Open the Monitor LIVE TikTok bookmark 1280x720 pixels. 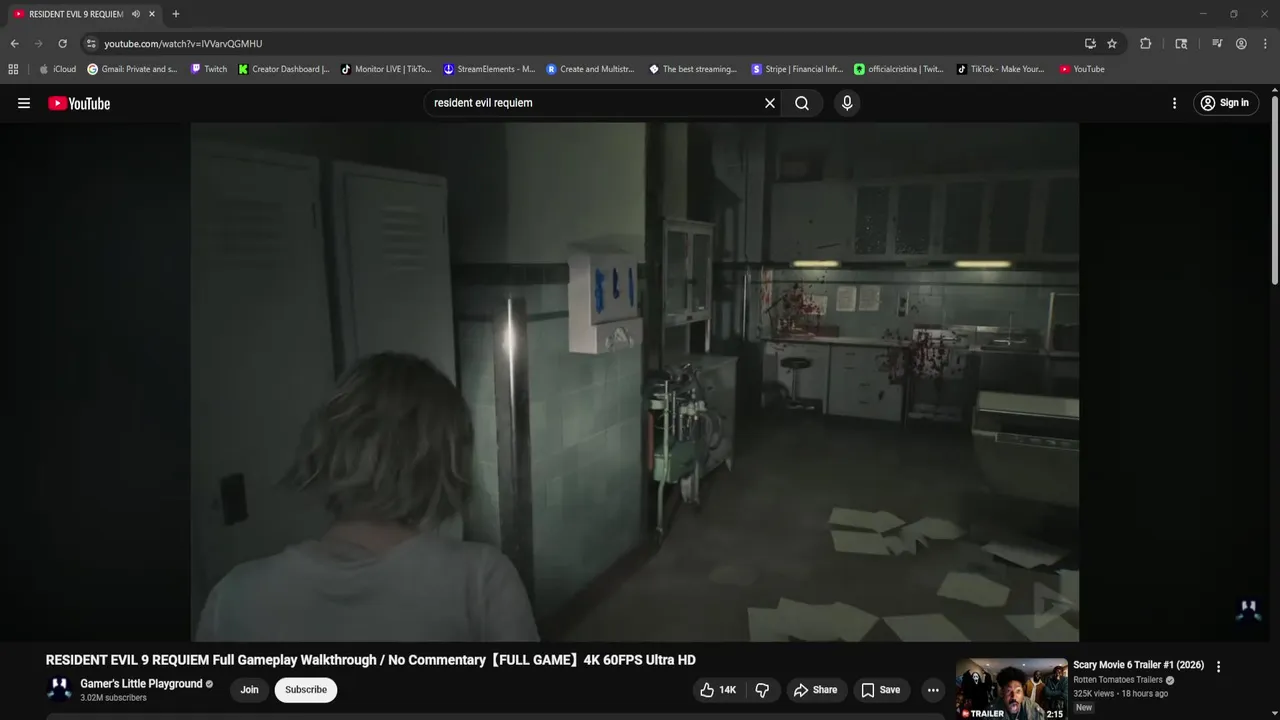386,69
